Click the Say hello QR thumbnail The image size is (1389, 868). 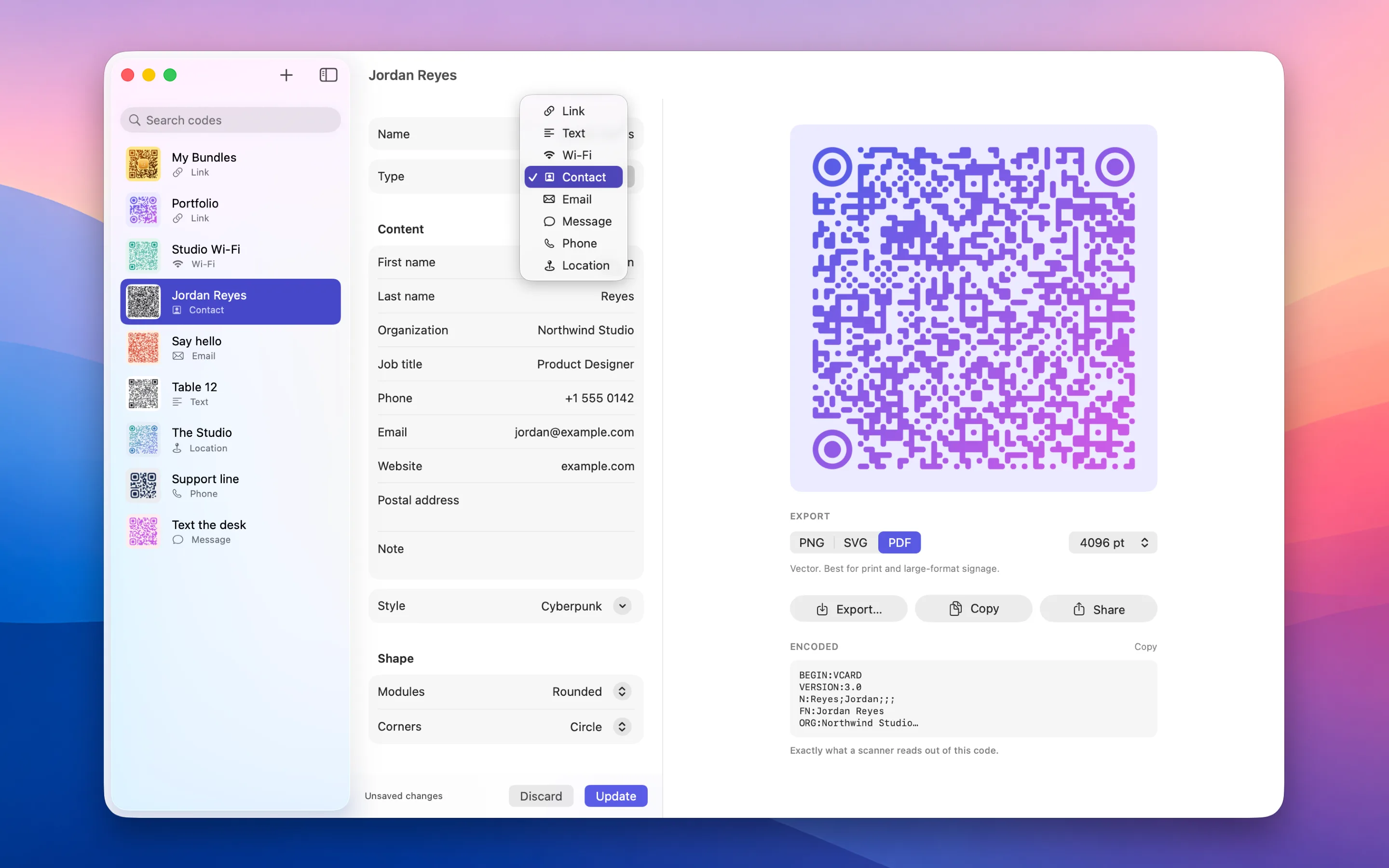pyautogui.click(x=143, y=348)
